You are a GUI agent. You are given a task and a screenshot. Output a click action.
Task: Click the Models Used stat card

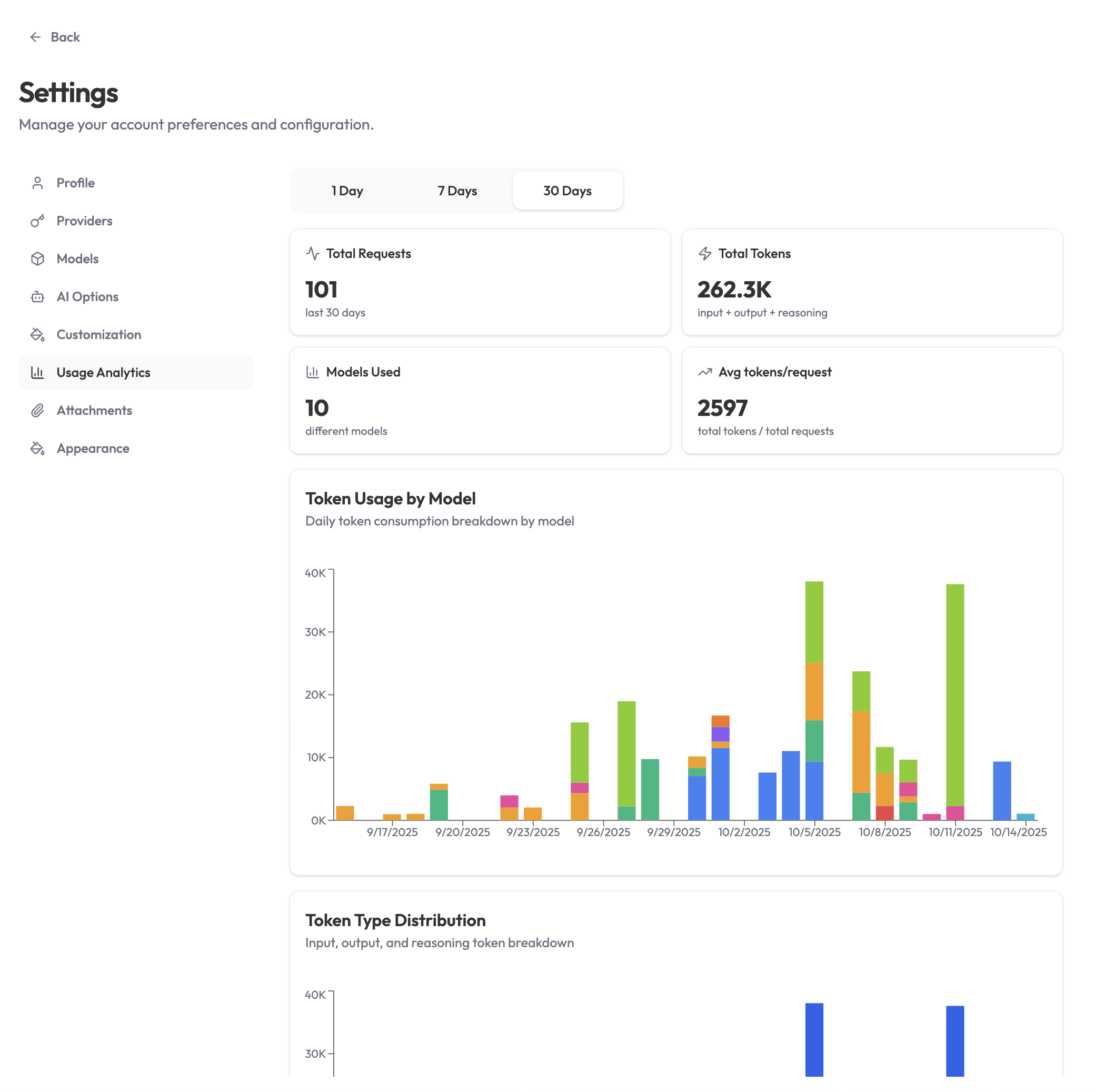point(480,401)
